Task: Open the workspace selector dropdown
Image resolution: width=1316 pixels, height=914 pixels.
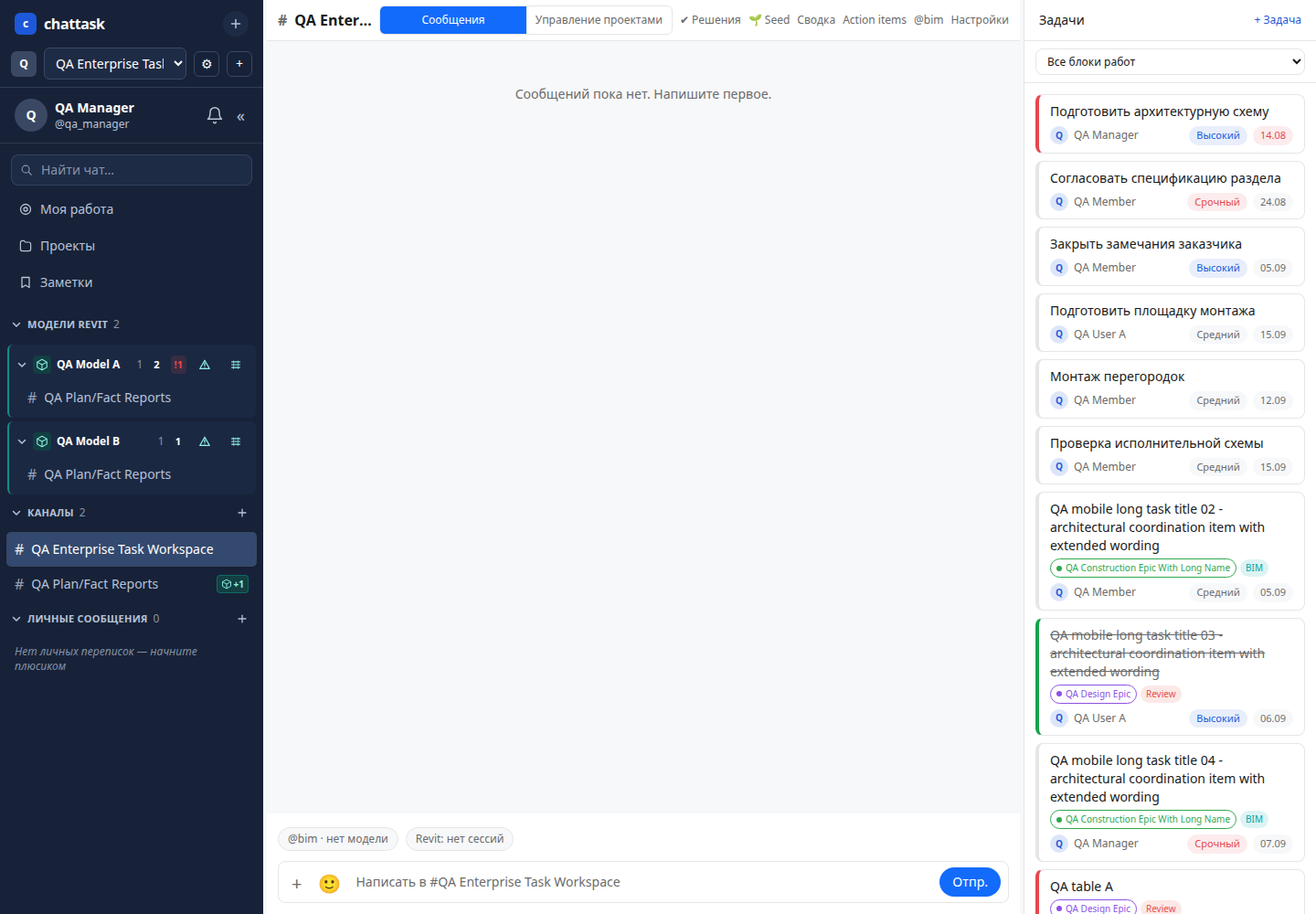Action: tap(115, 64)
